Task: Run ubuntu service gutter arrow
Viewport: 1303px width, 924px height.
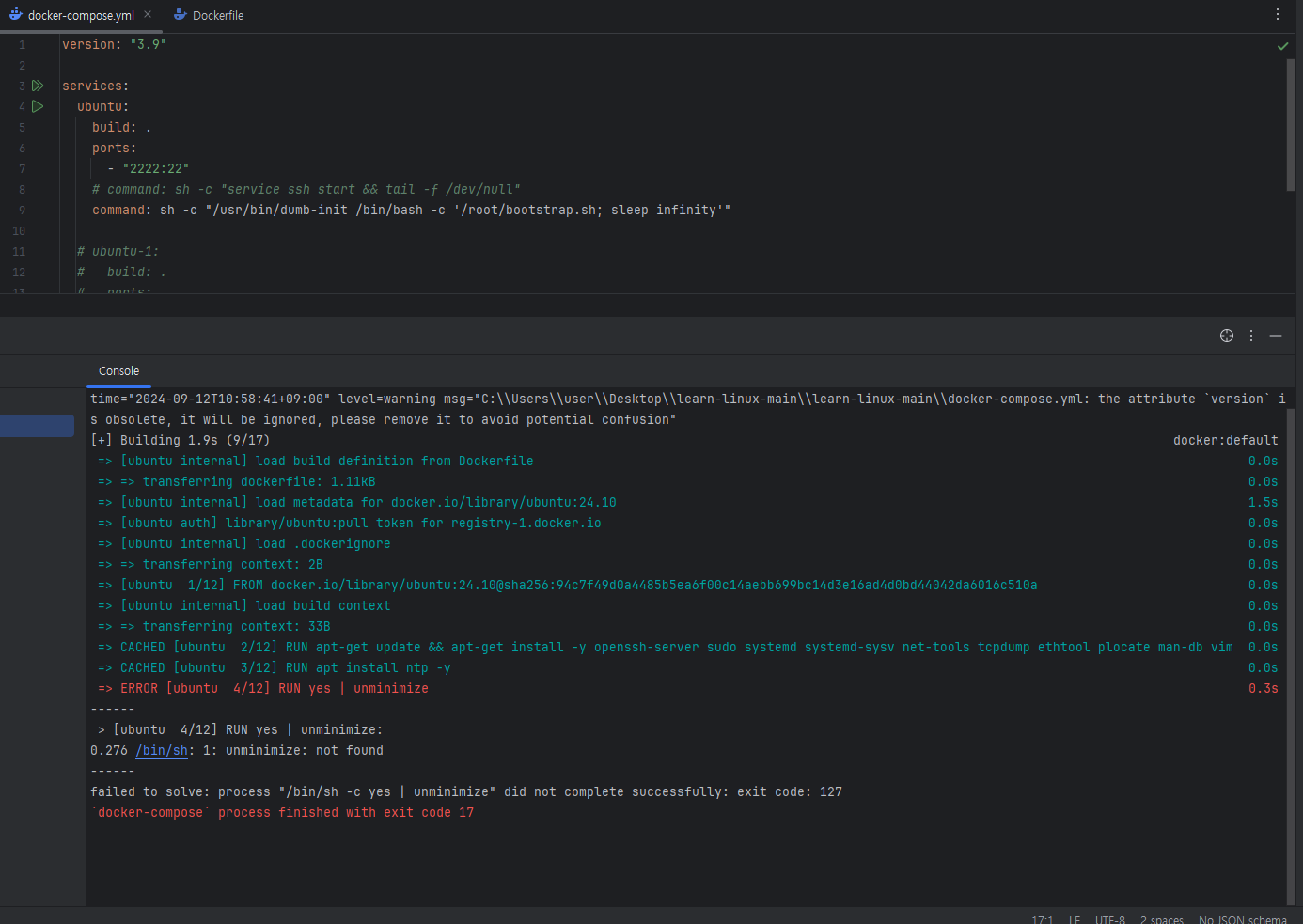Action: pos(38,106)
